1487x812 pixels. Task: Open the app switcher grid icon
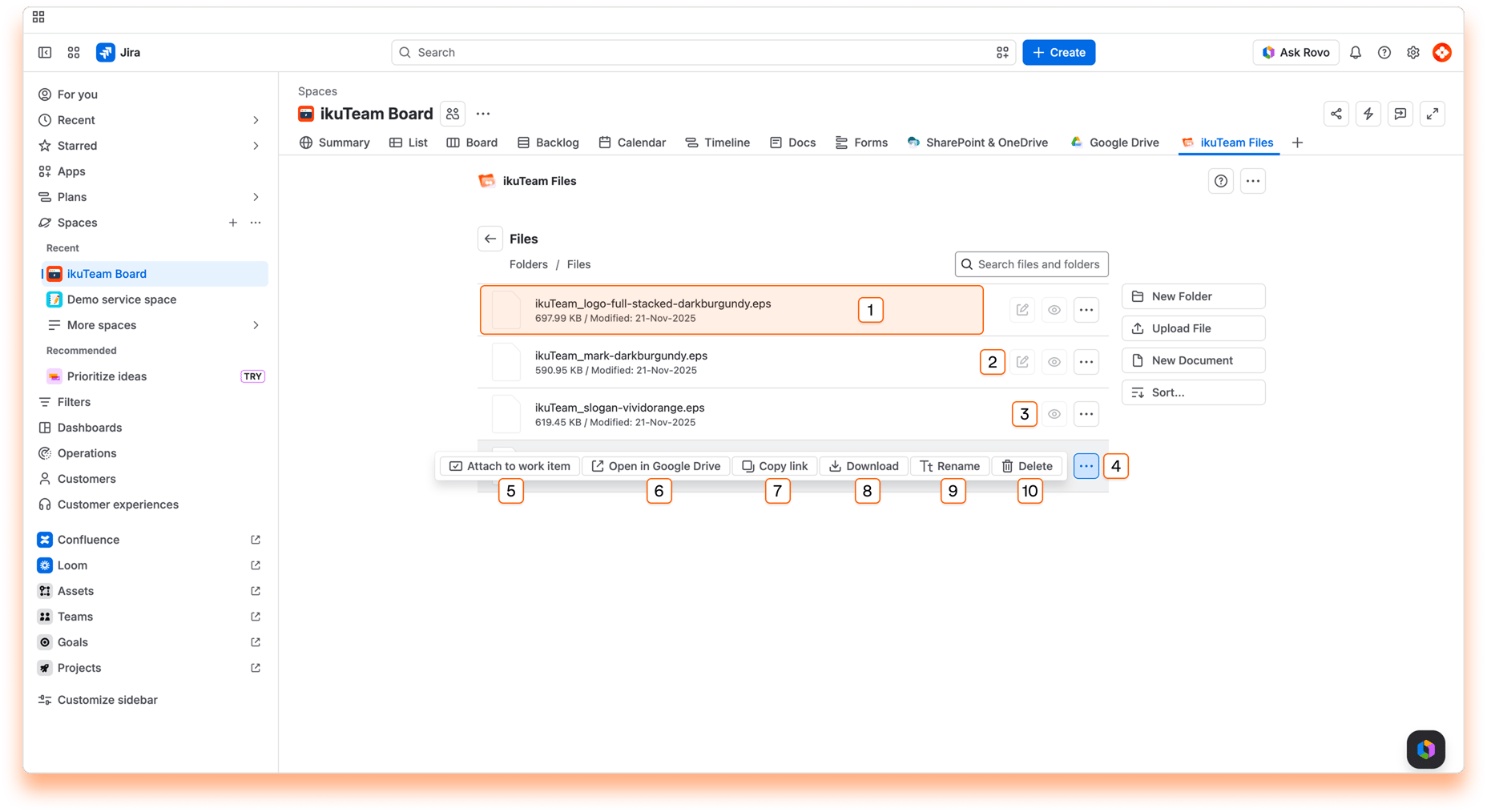[x=74, y=52]
